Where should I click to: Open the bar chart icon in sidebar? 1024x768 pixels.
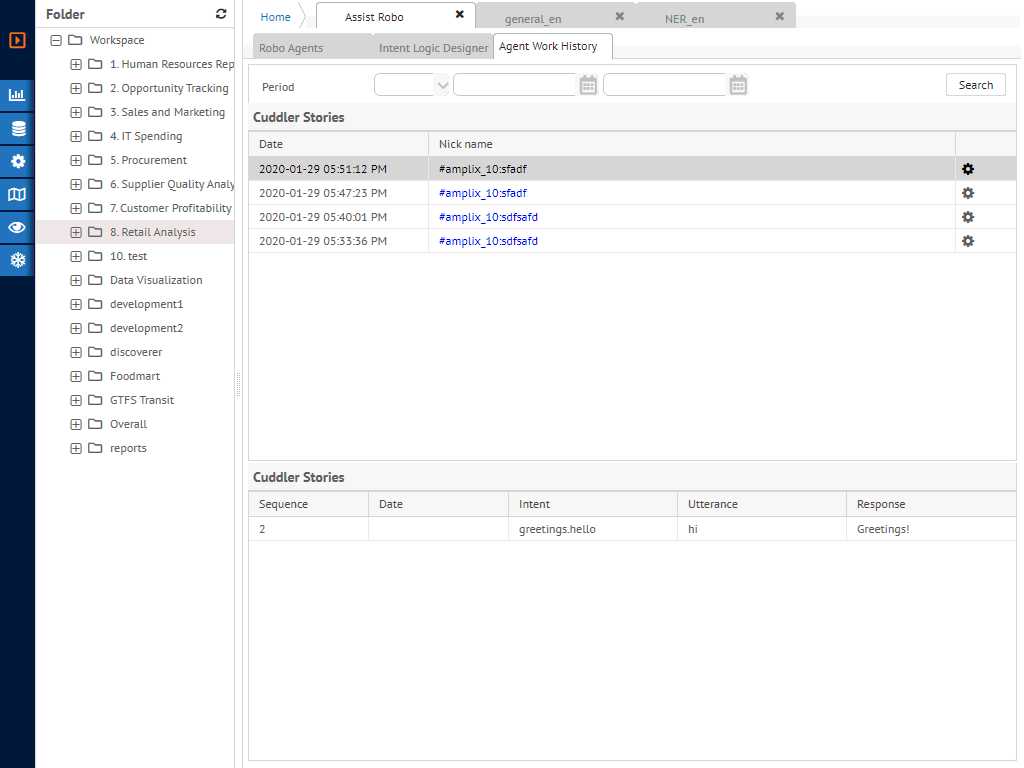point(17,95)
